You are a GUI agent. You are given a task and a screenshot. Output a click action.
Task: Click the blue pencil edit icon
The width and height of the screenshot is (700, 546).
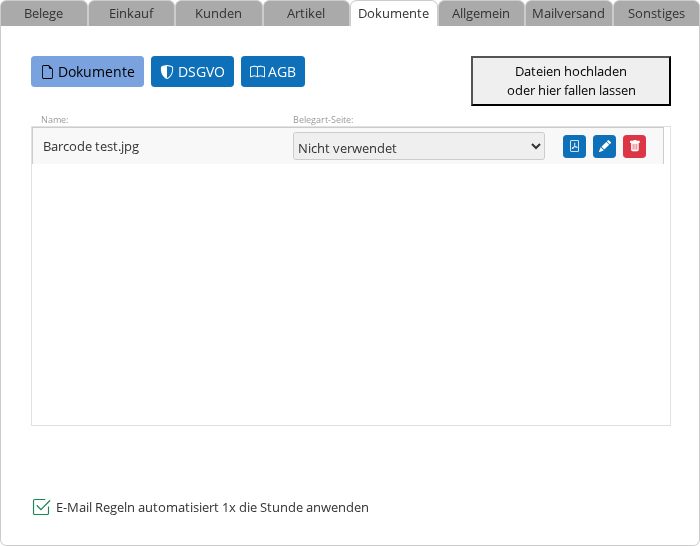tap(604, 147)
